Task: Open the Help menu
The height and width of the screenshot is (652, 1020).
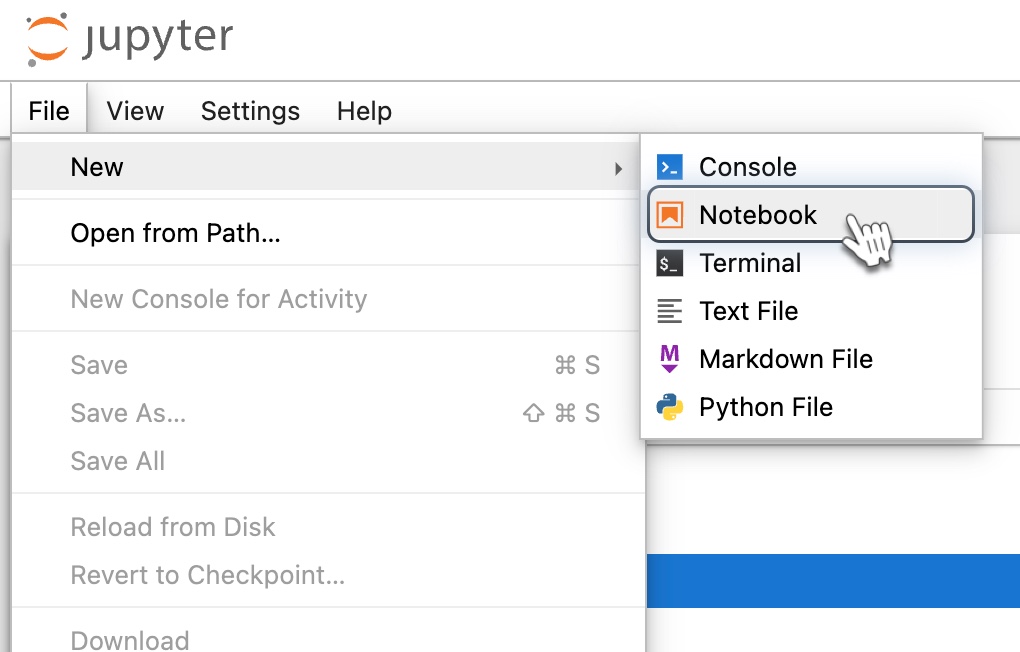Action: click(x=364, y=111)
